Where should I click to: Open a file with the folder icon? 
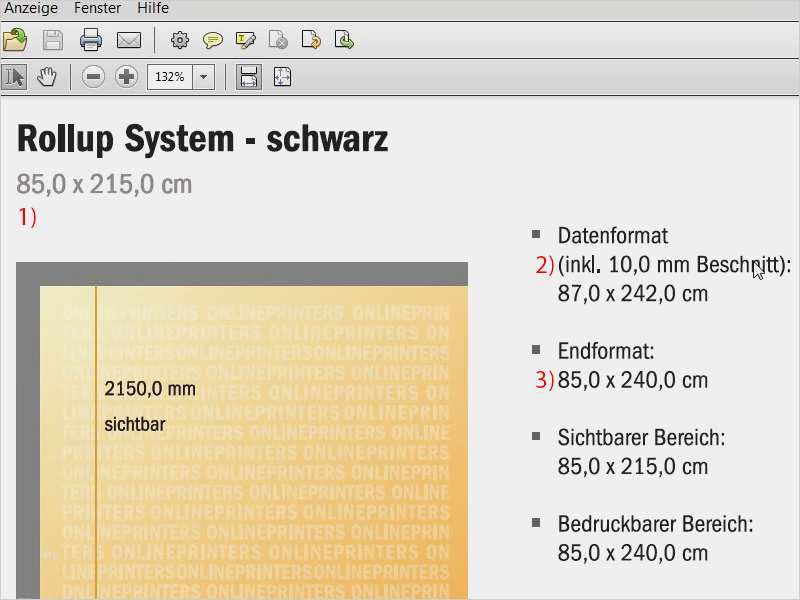click(15, 40)
